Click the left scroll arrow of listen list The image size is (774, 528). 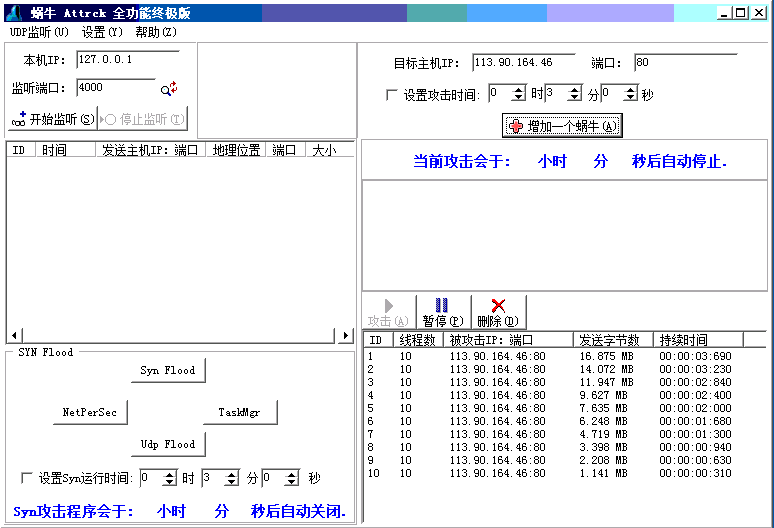click(x=14, y=336)
